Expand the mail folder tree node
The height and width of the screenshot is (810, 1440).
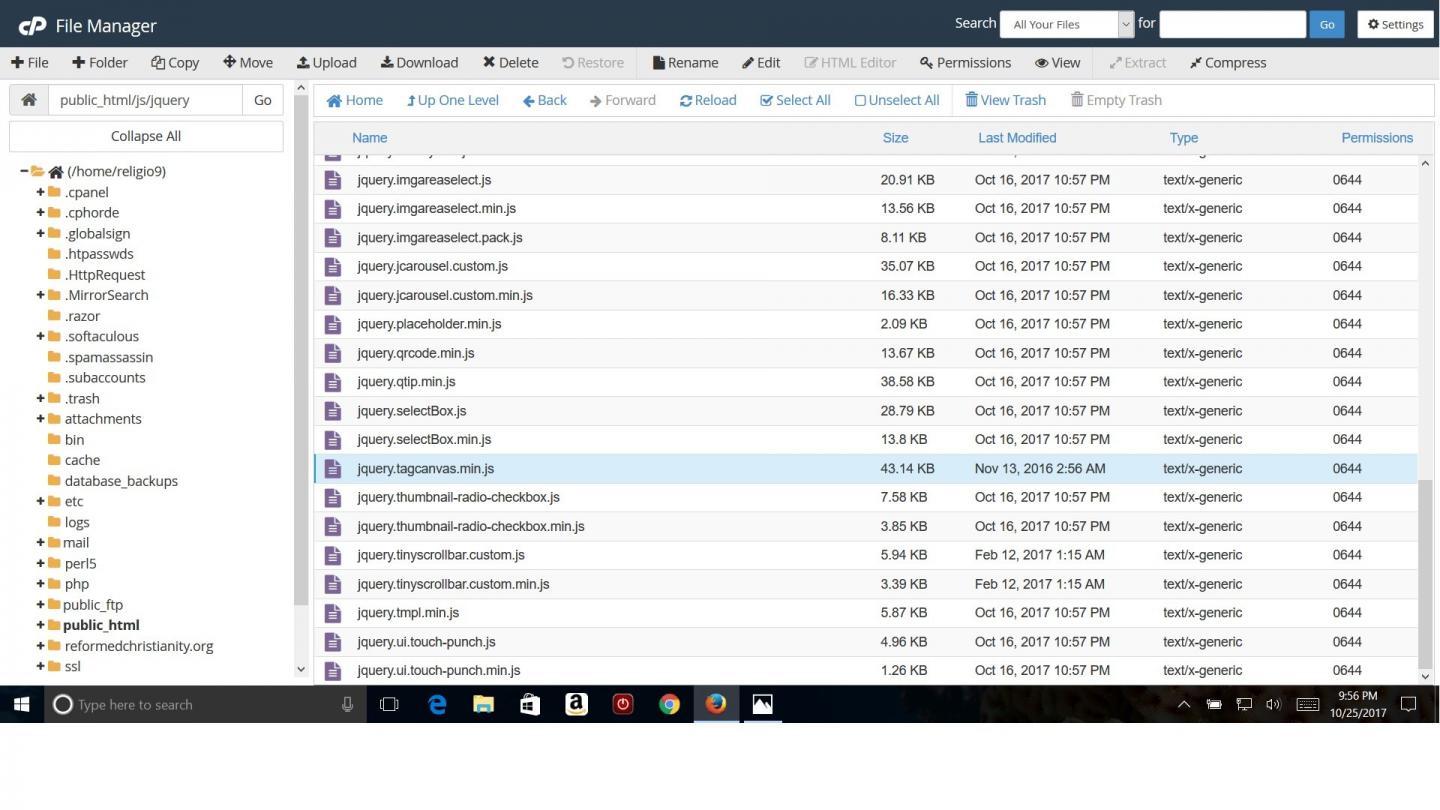point(41,542)
